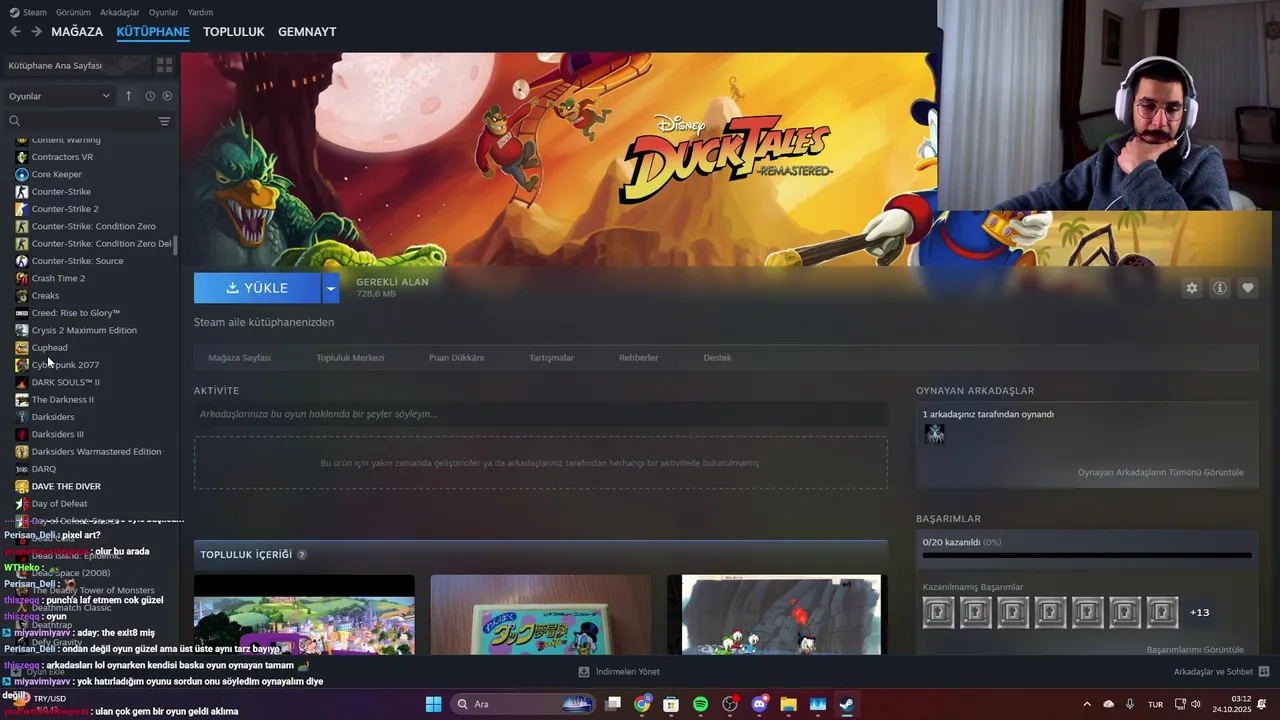Open the Görünüm menu
1280x720 pixels.
coord(73,12)
